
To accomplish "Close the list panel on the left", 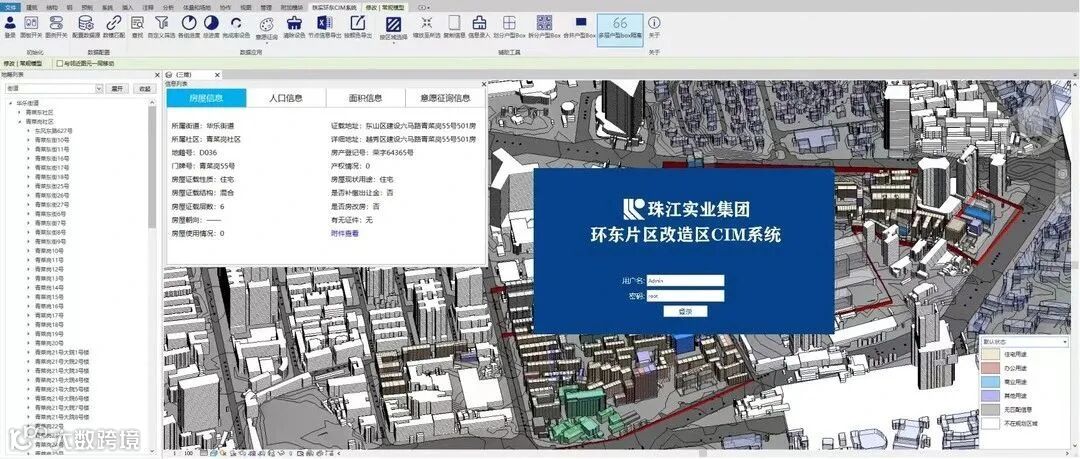I will pos(155,74).
